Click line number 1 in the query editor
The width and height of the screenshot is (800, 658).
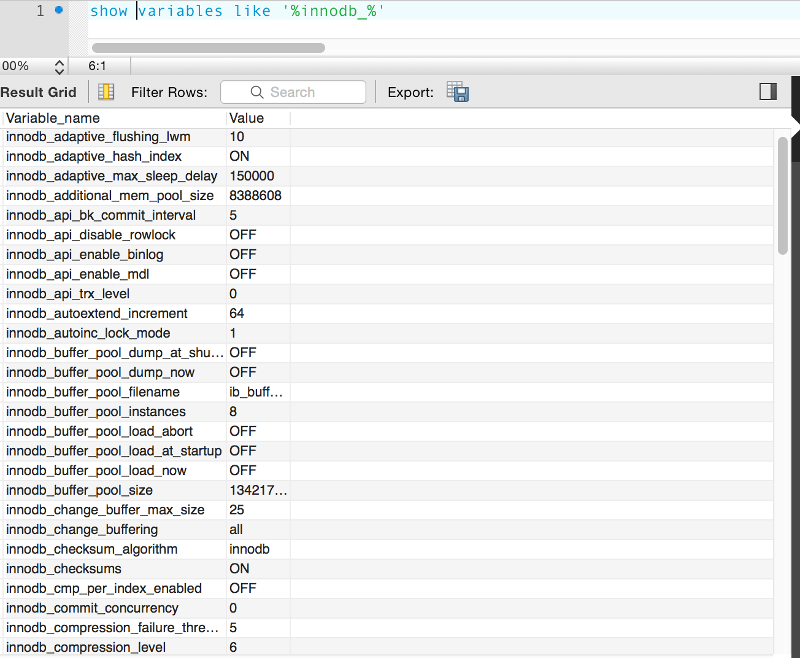[39, 11]
